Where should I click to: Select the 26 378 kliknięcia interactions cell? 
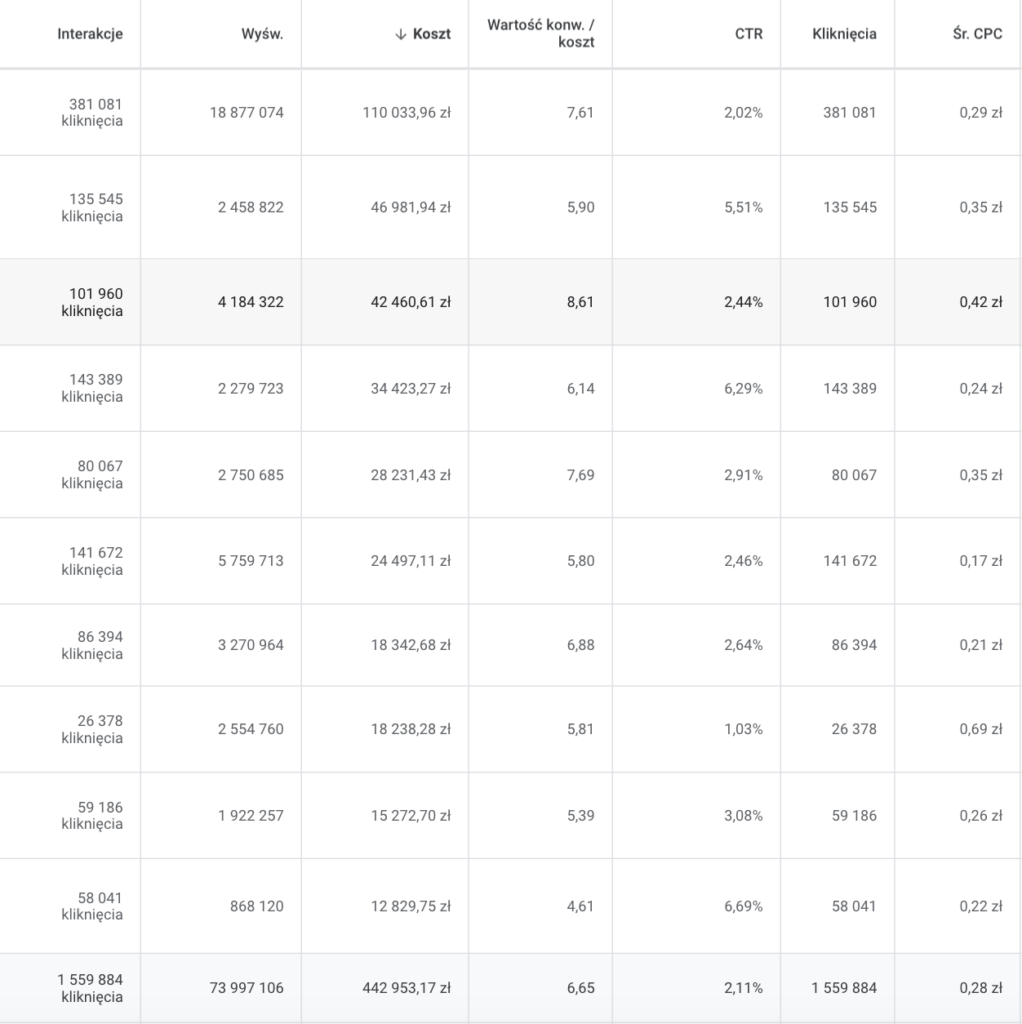(92, 729)
